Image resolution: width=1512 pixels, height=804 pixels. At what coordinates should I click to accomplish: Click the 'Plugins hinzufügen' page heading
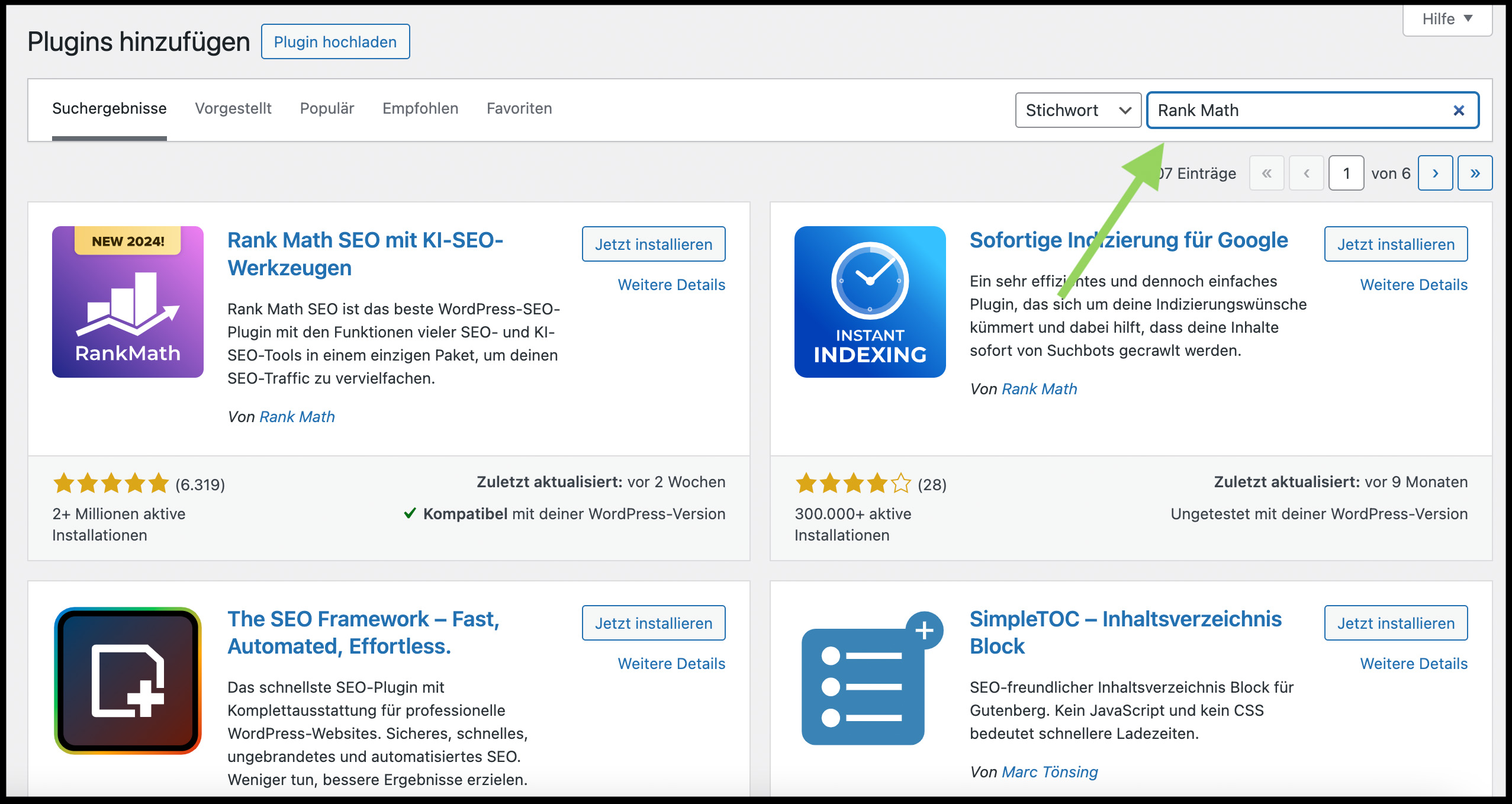pyautogui.click(x=139, y=42)
